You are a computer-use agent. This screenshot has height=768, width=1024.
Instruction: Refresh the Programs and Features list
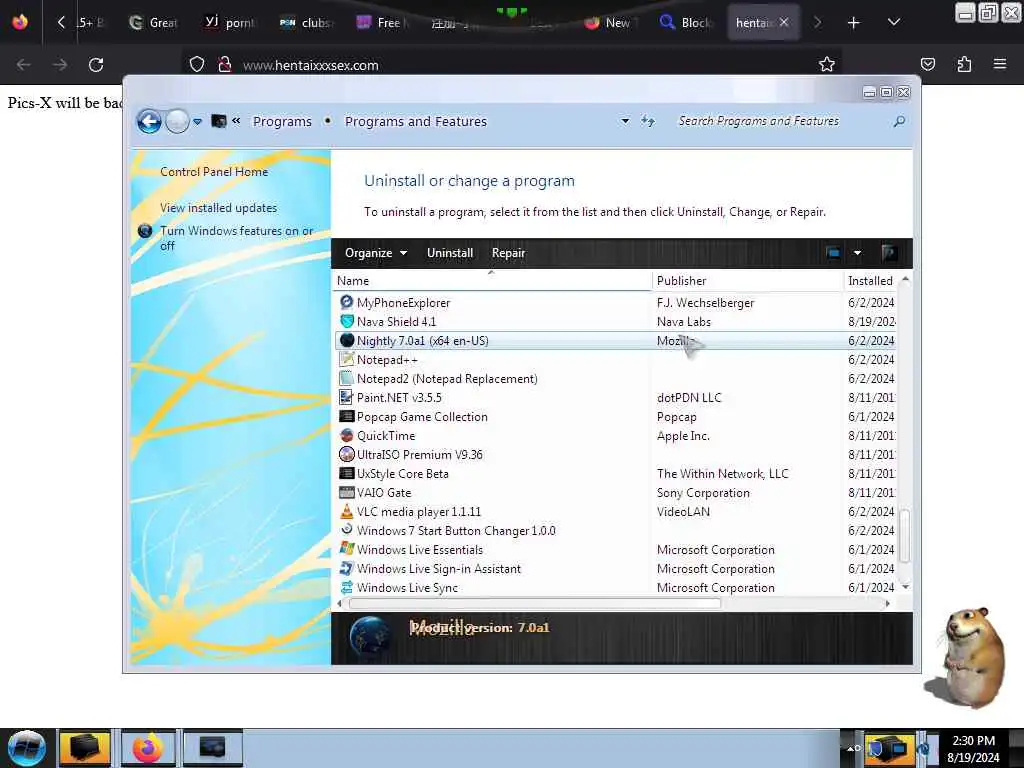point(648,121)
